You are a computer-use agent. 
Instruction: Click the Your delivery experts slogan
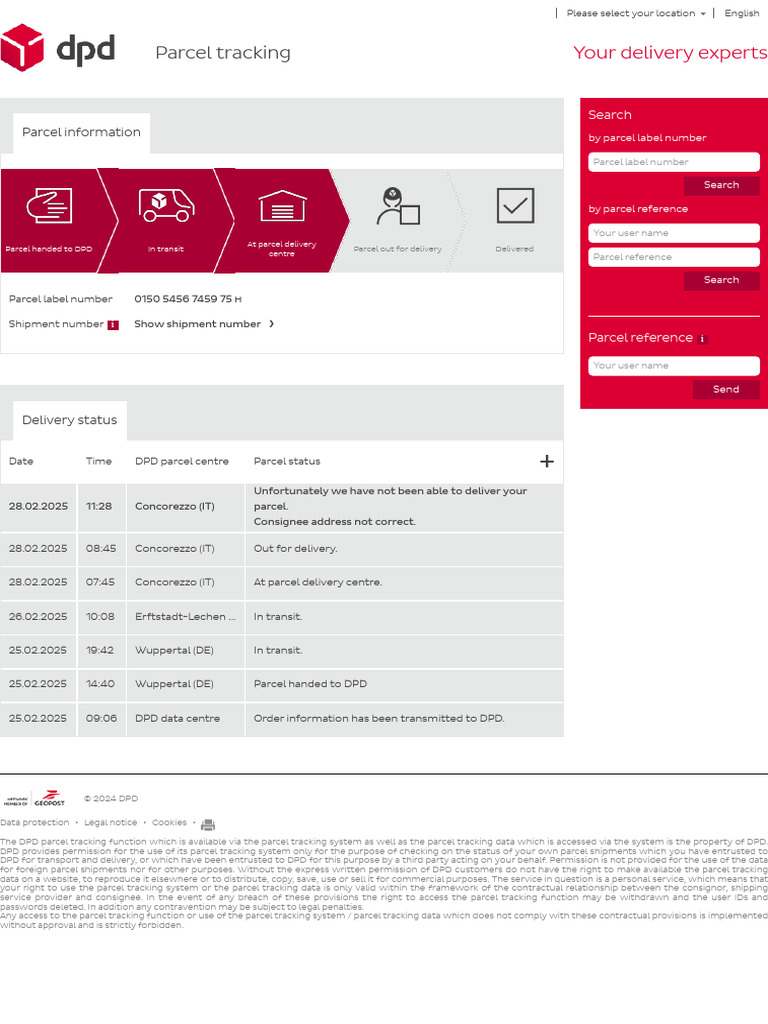670,53
